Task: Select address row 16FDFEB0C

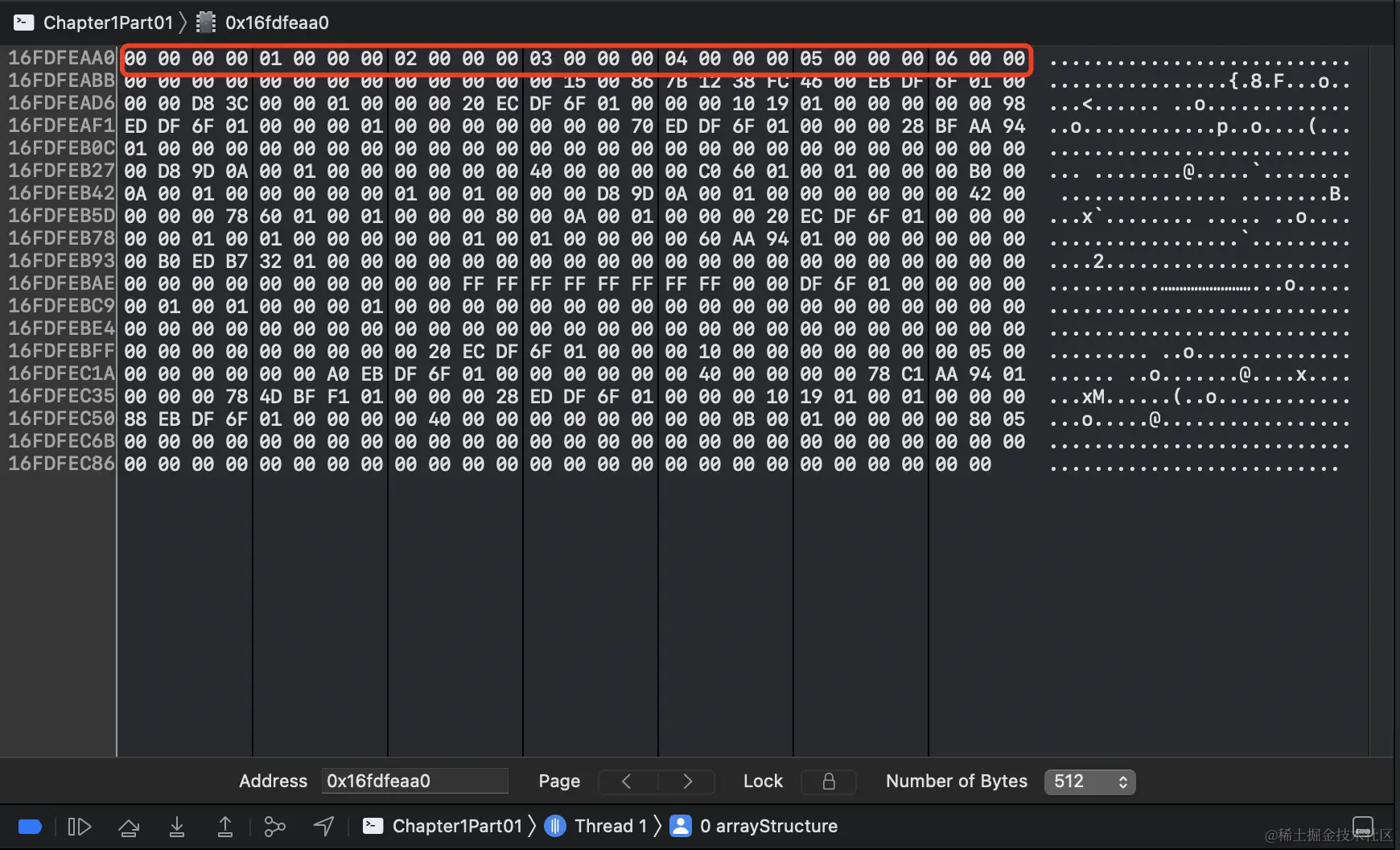Action: (x=62, y=148)
